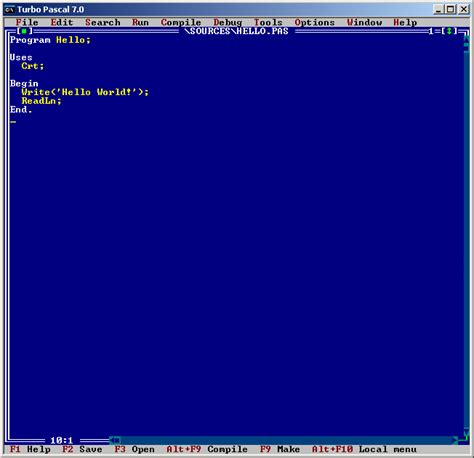474x458 pixels.
Task: Place cursor on 'ReadLn;' line
Action: (41, 101)
